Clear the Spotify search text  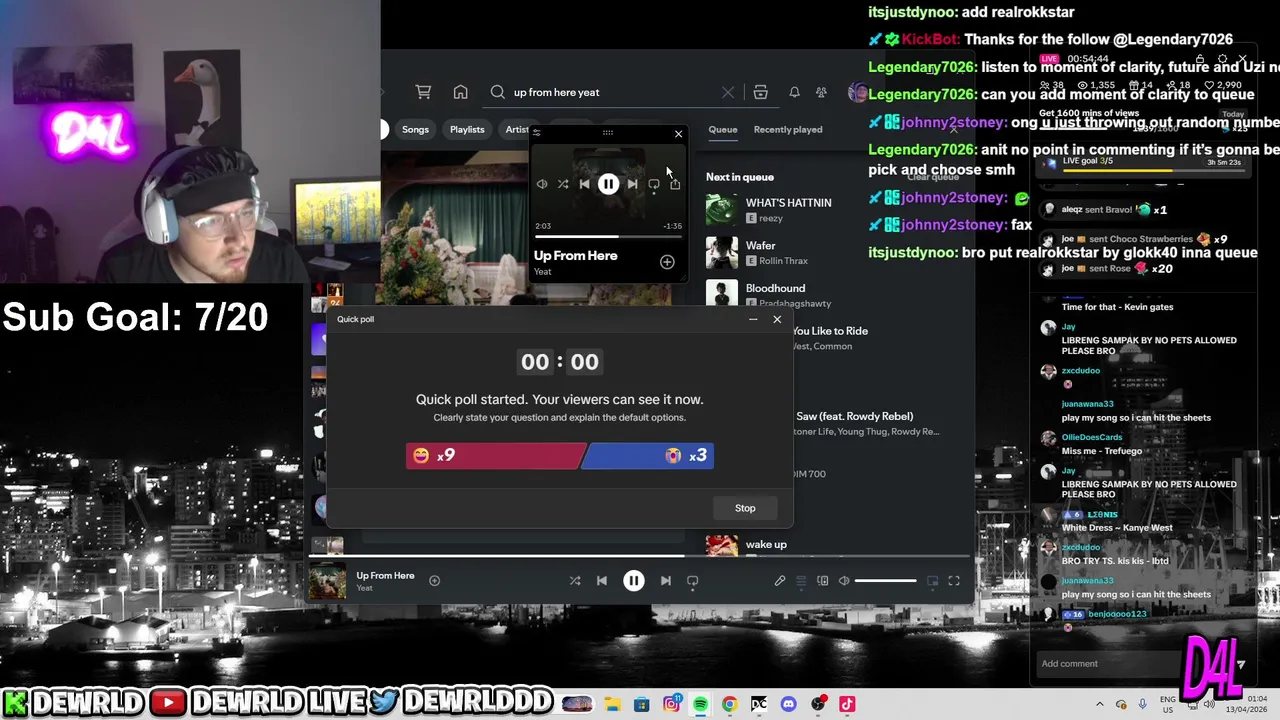pos(728,92)
